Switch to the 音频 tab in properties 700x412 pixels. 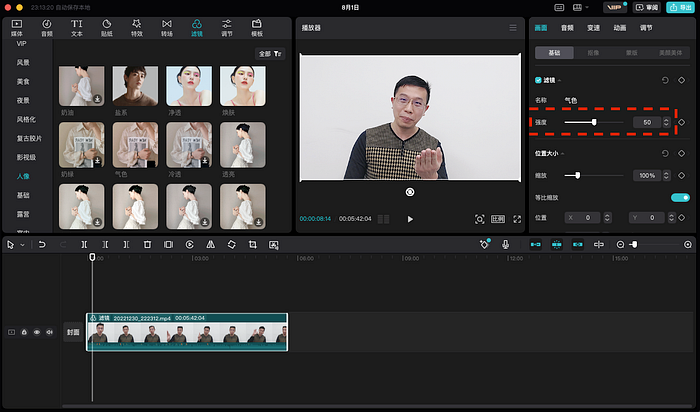coord(567,27)
